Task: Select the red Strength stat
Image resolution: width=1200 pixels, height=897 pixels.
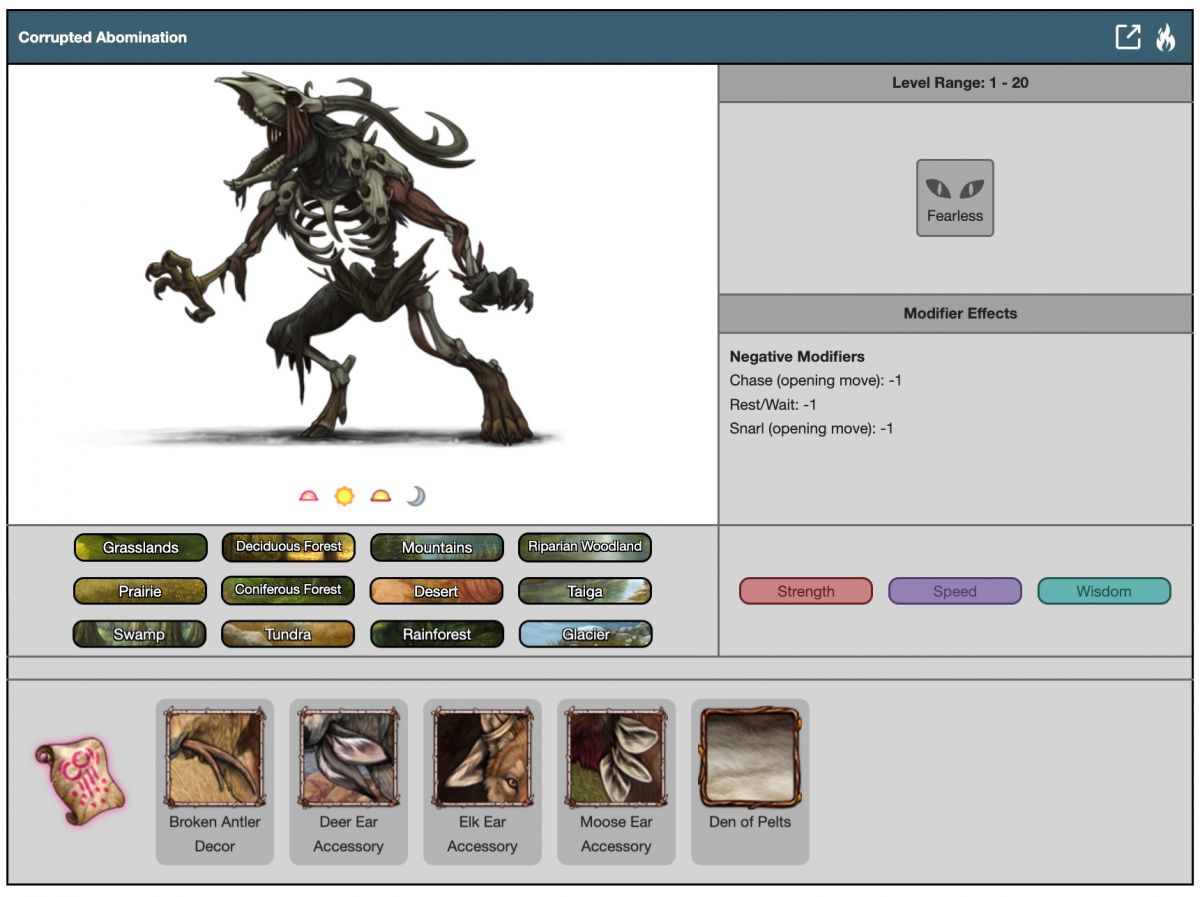Action: [806, 591]
